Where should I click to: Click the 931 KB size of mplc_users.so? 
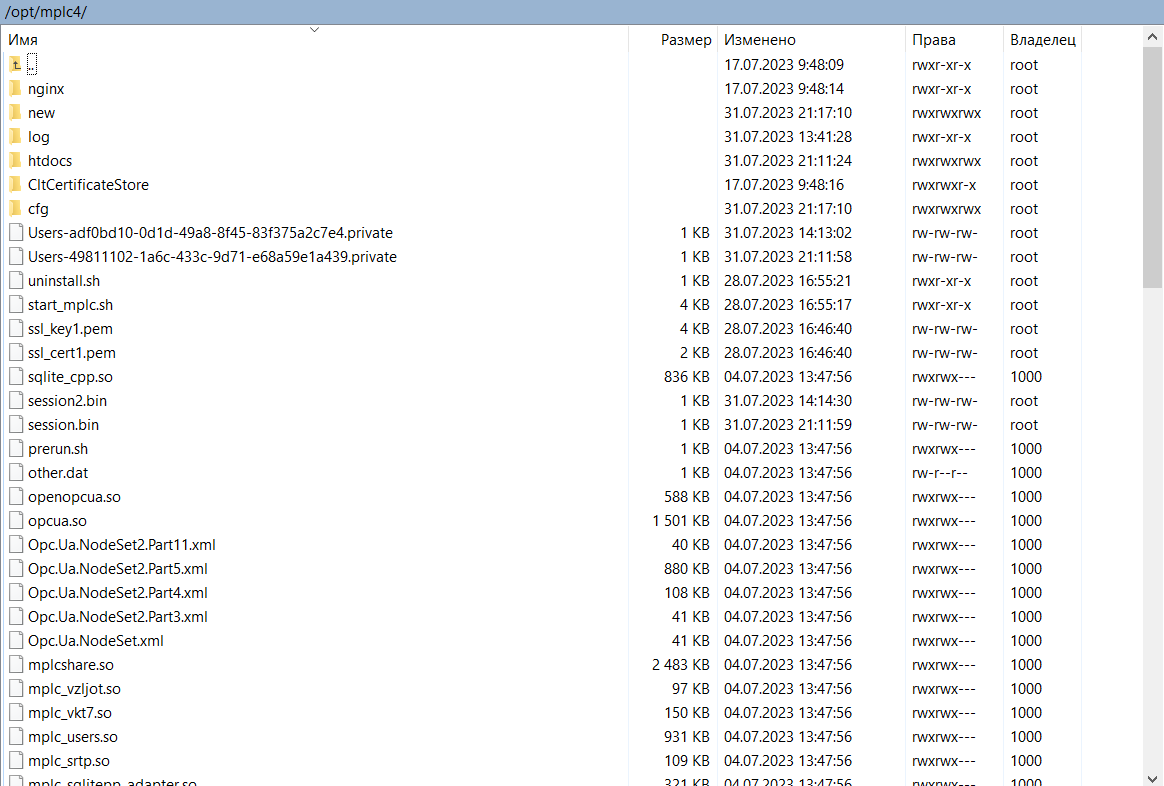point(687,737)
